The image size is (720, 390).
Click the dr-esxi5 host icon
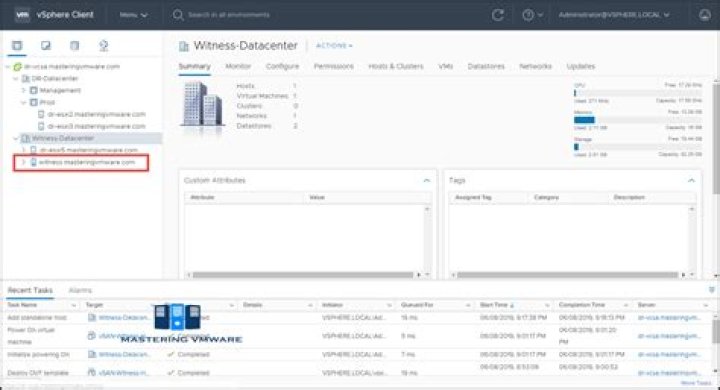[x=34, y=150]
